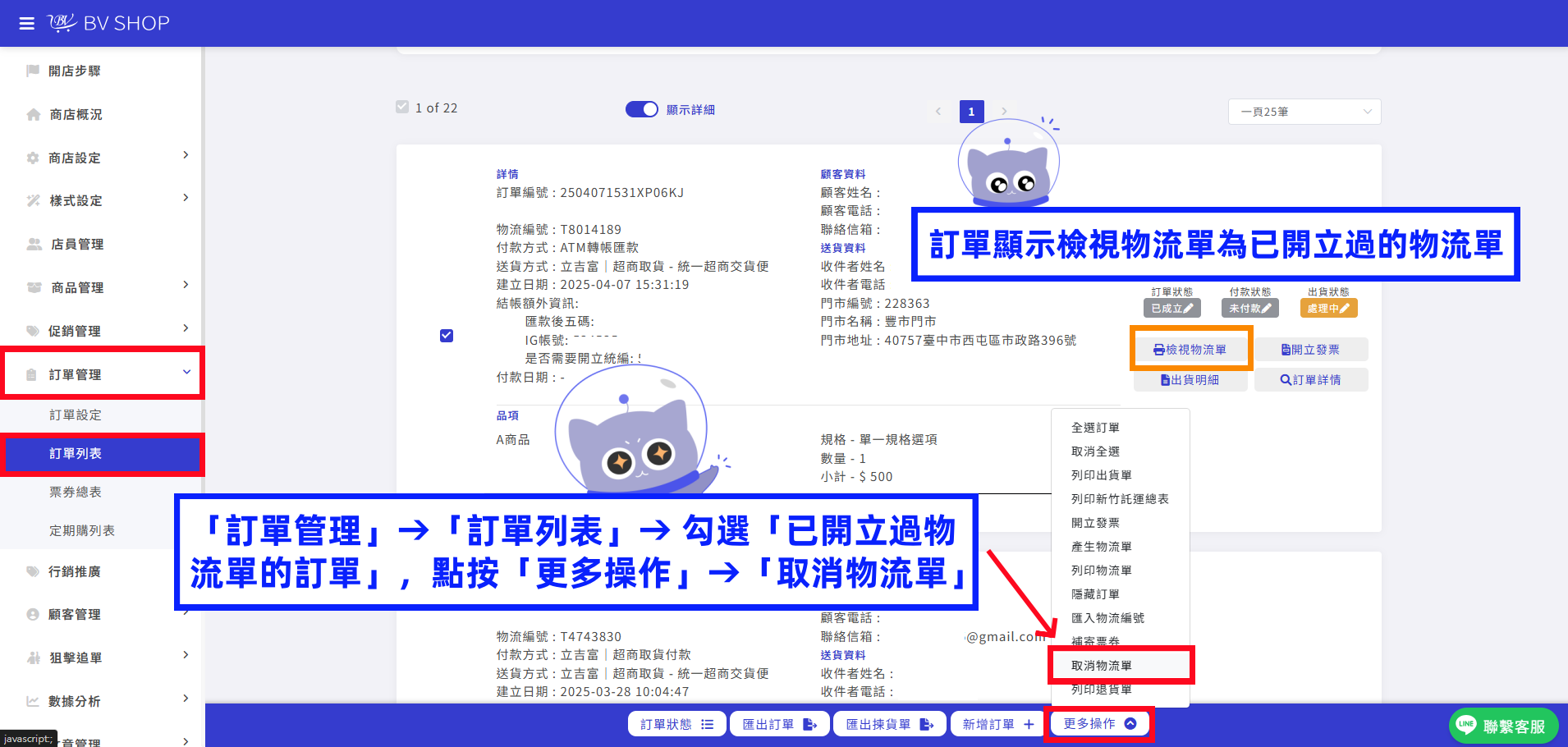Click the 行銷推廣 tag icon
The height and width of the screenshot is (747, 1568).
coord(33,571)
